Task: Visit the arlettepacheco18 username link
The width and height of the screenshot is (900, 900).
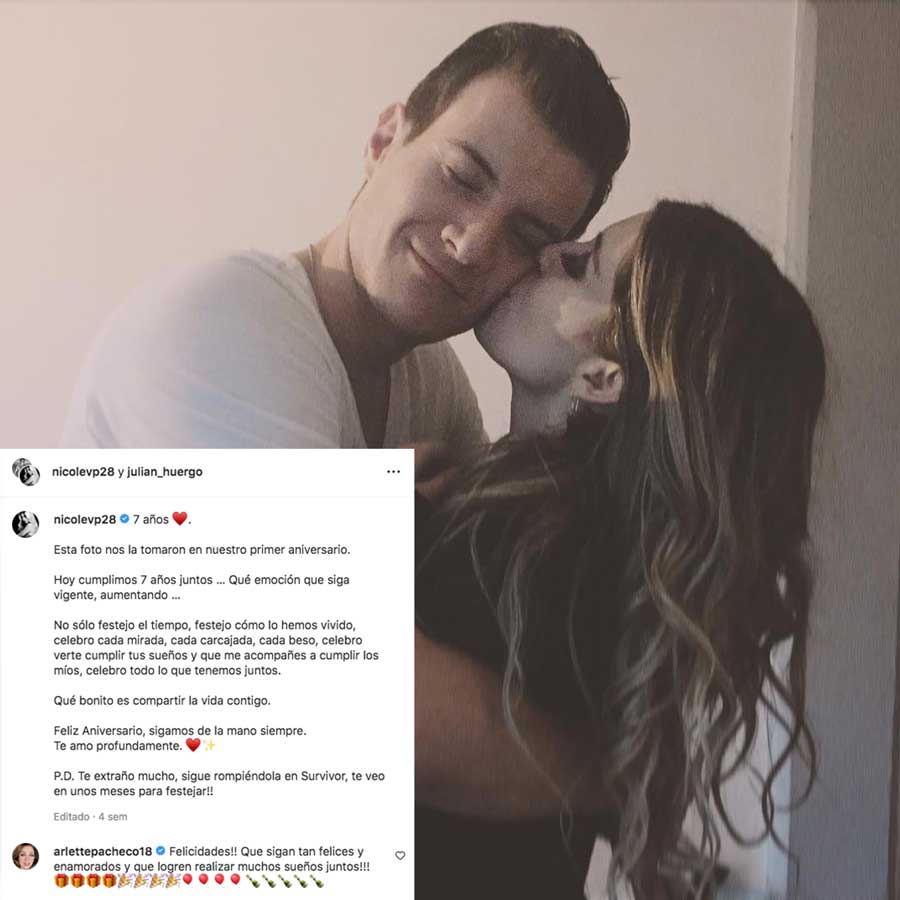Action: coord(103,851)
